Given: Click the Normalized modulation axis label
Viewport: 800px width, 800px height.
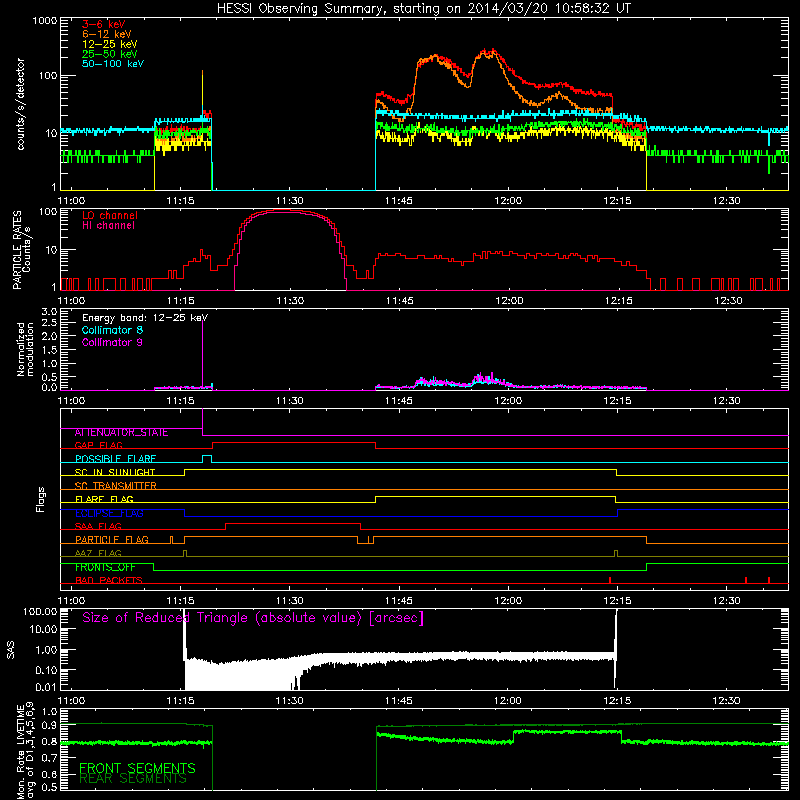Looking at the screenshot, I should point(25,349).
